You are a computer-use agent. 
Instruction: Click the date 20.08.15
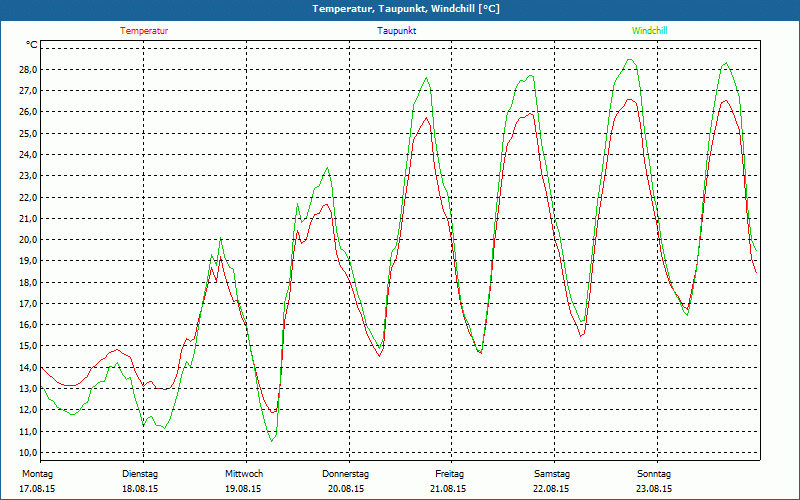pos(346,489)
